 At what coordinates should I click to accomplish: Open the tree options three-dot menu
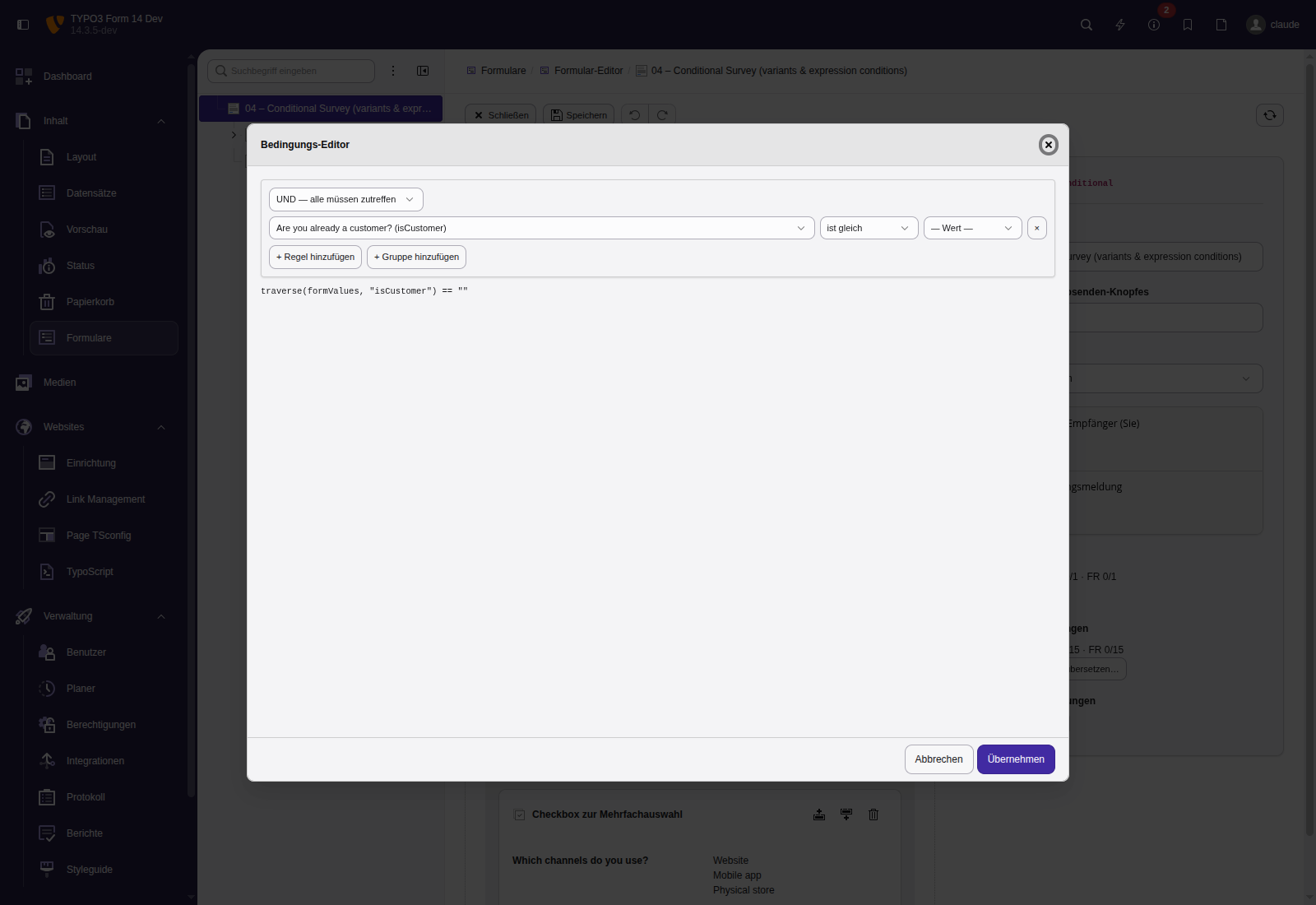point(393,71)
